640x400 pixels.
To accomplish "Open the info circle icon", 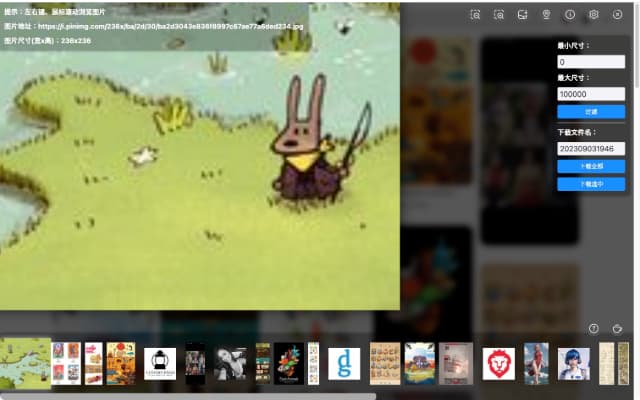I will [x=570, y=15].
